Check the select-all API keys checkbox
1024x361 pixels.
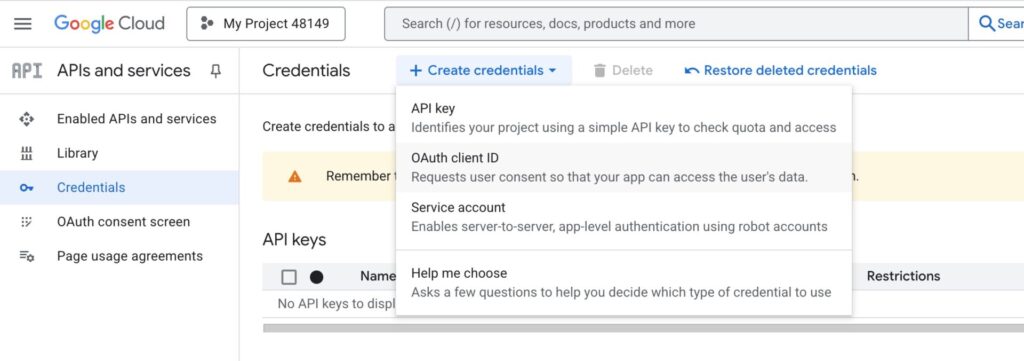(289, 277)
